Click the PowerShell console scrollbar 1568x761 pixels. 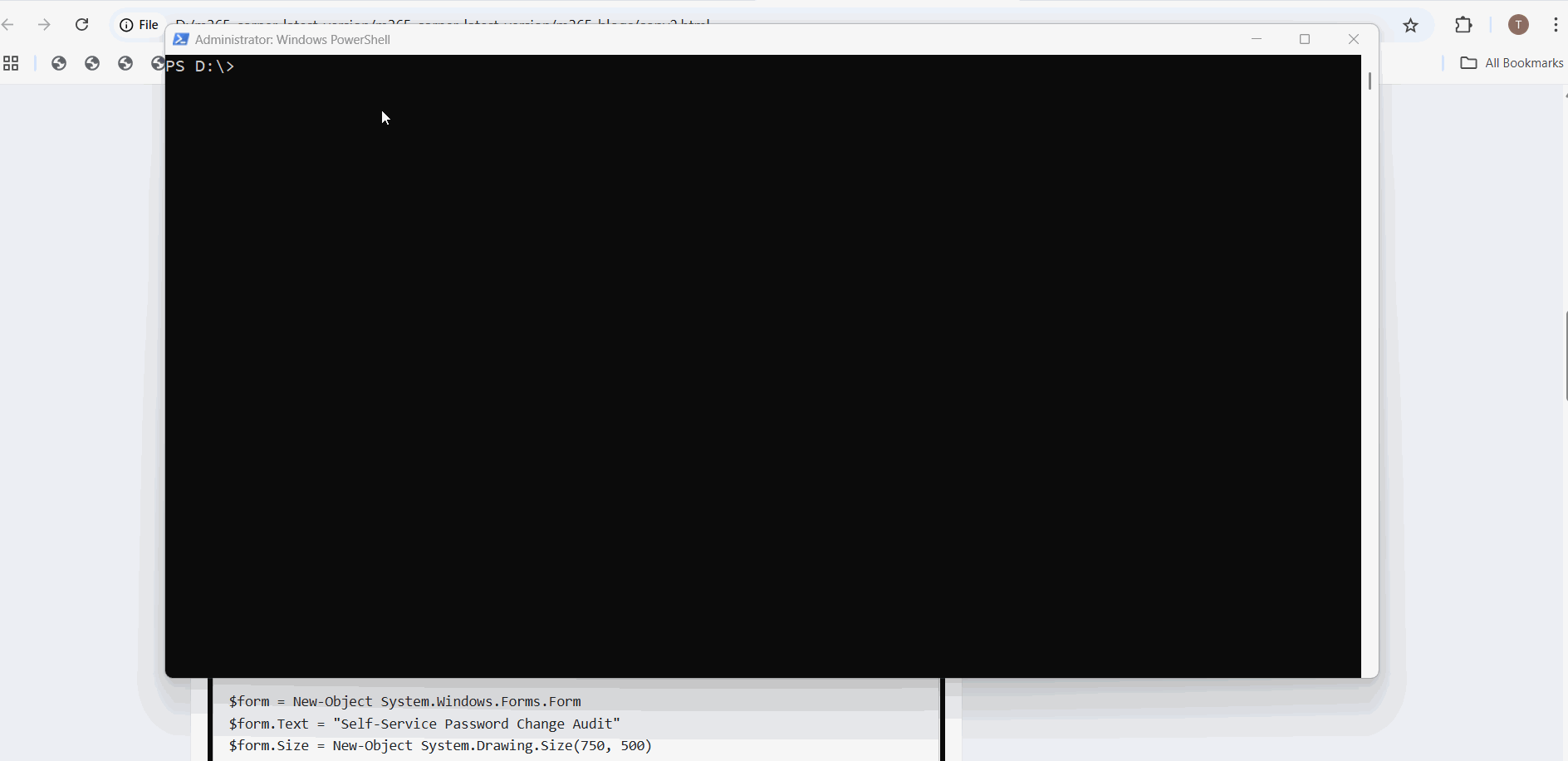coord(1370,81)
